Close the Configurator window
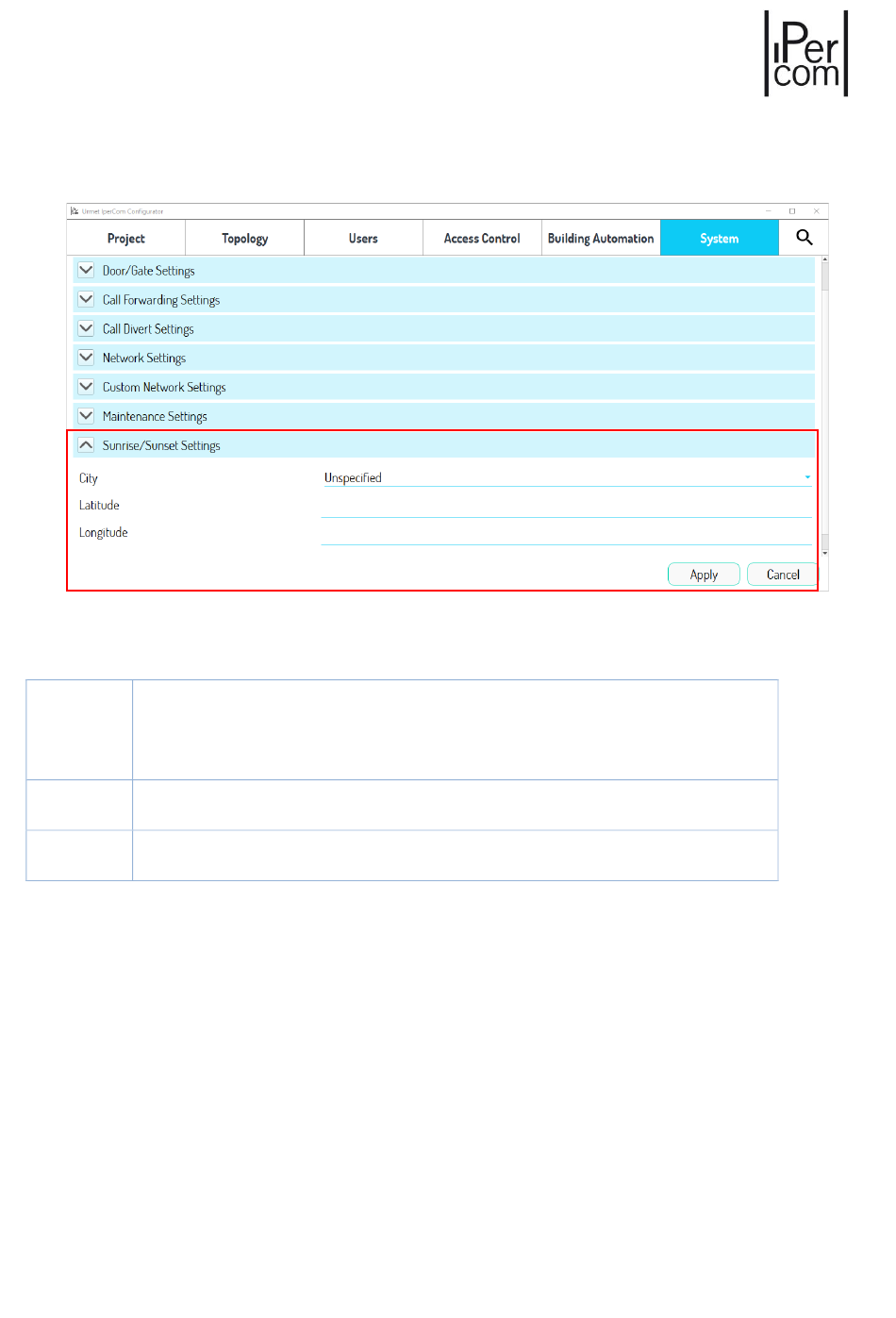Viewport: 896px width, 1318px height. click(x=817, y=211)
